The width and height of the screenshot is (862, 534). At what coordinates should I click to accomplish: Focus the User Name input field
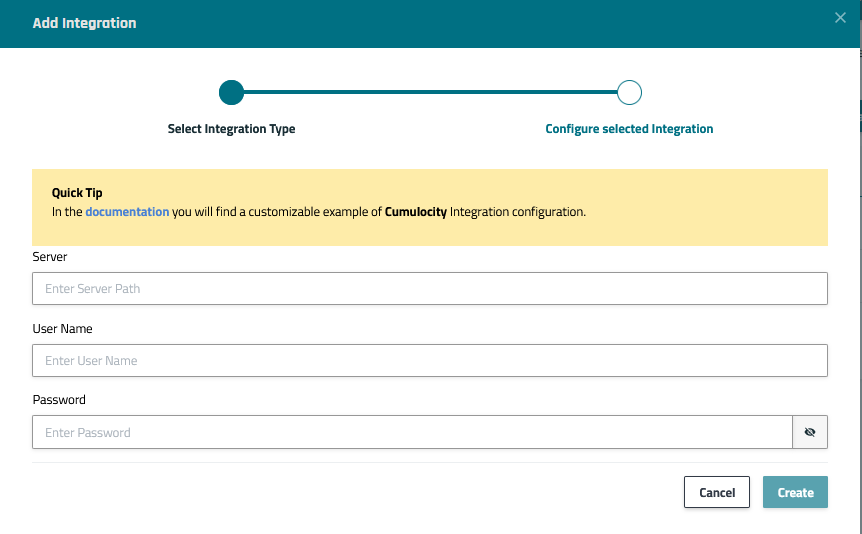[430, 361]
